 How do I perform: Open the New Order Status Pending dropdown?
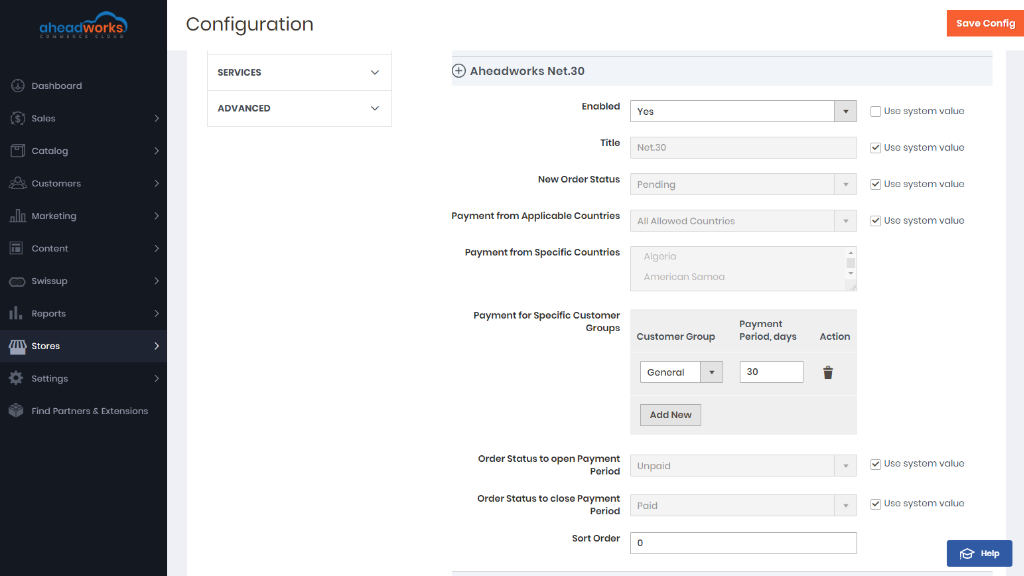(743, 184)
